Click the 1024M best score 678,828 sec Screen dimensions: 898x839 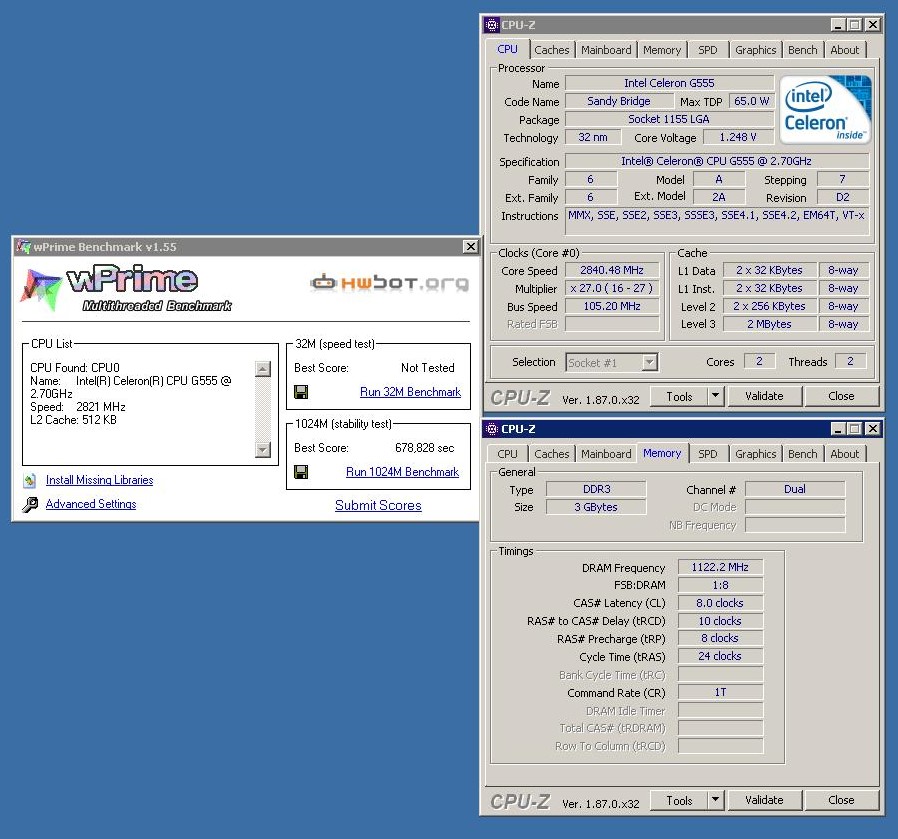(424, 448)
